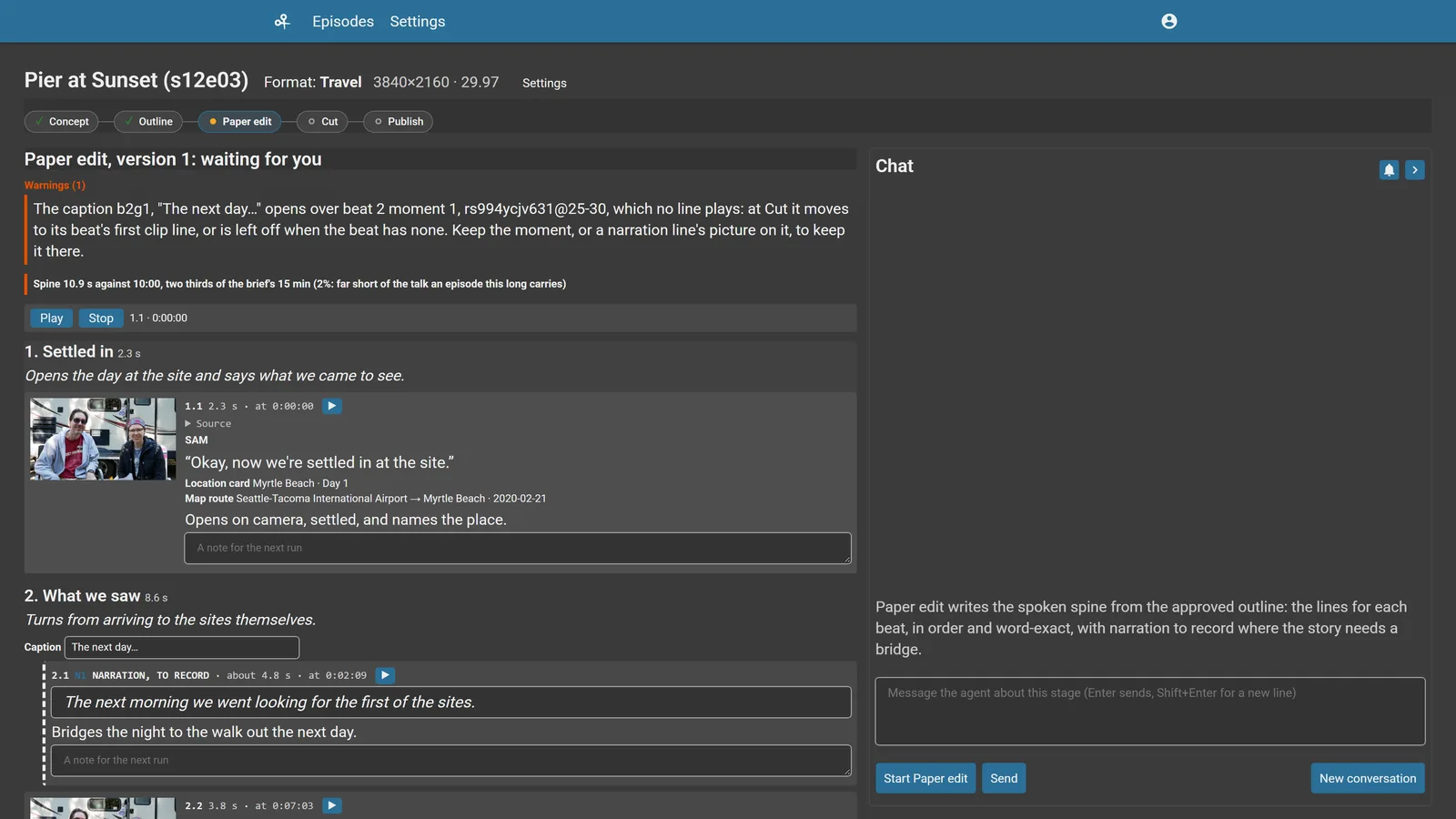1456x819 pixels.
Task: Play line 1.1 with its play icon
Action: (x=332, y=406)
